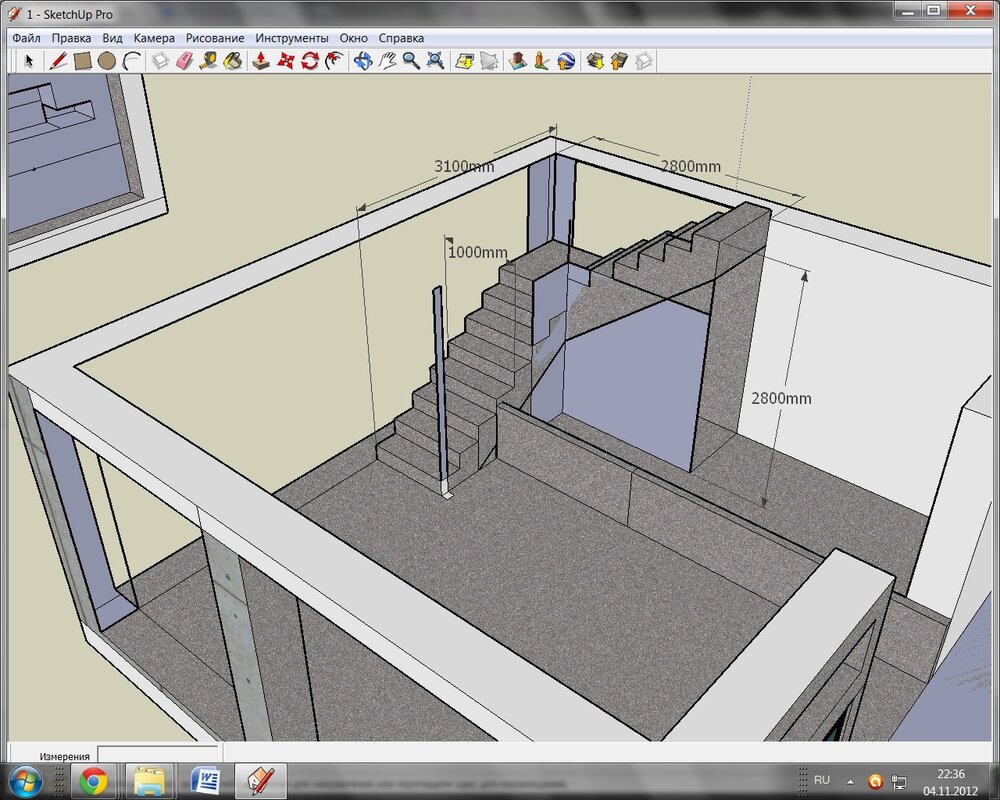Viewport: 1000px width, 800px height.
Task: Pick the Line pencil tool
Action: pos(58,61)
